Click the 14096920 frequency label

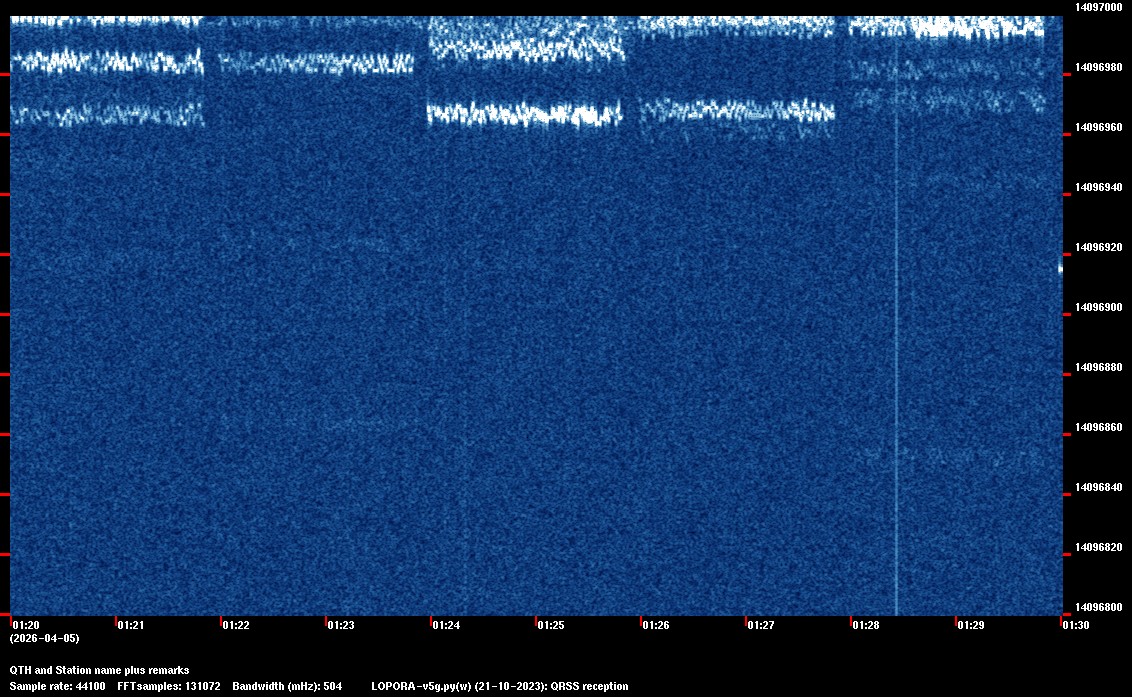point(1098,247)
